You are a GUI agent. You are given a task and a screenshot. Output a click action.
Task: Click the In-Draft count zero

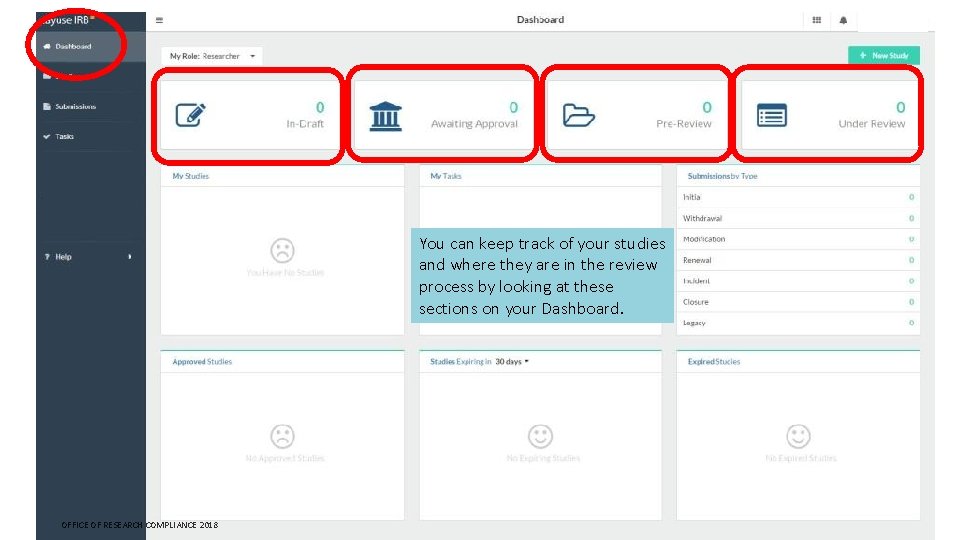[320, 108]
